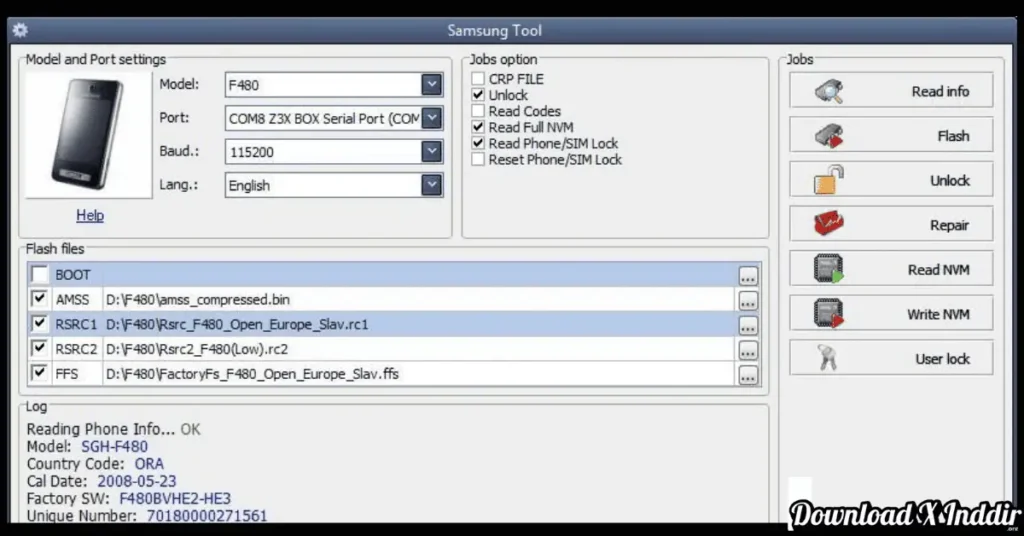Uncheck the FFS flash file checkbox

click(x=40, y=373)
